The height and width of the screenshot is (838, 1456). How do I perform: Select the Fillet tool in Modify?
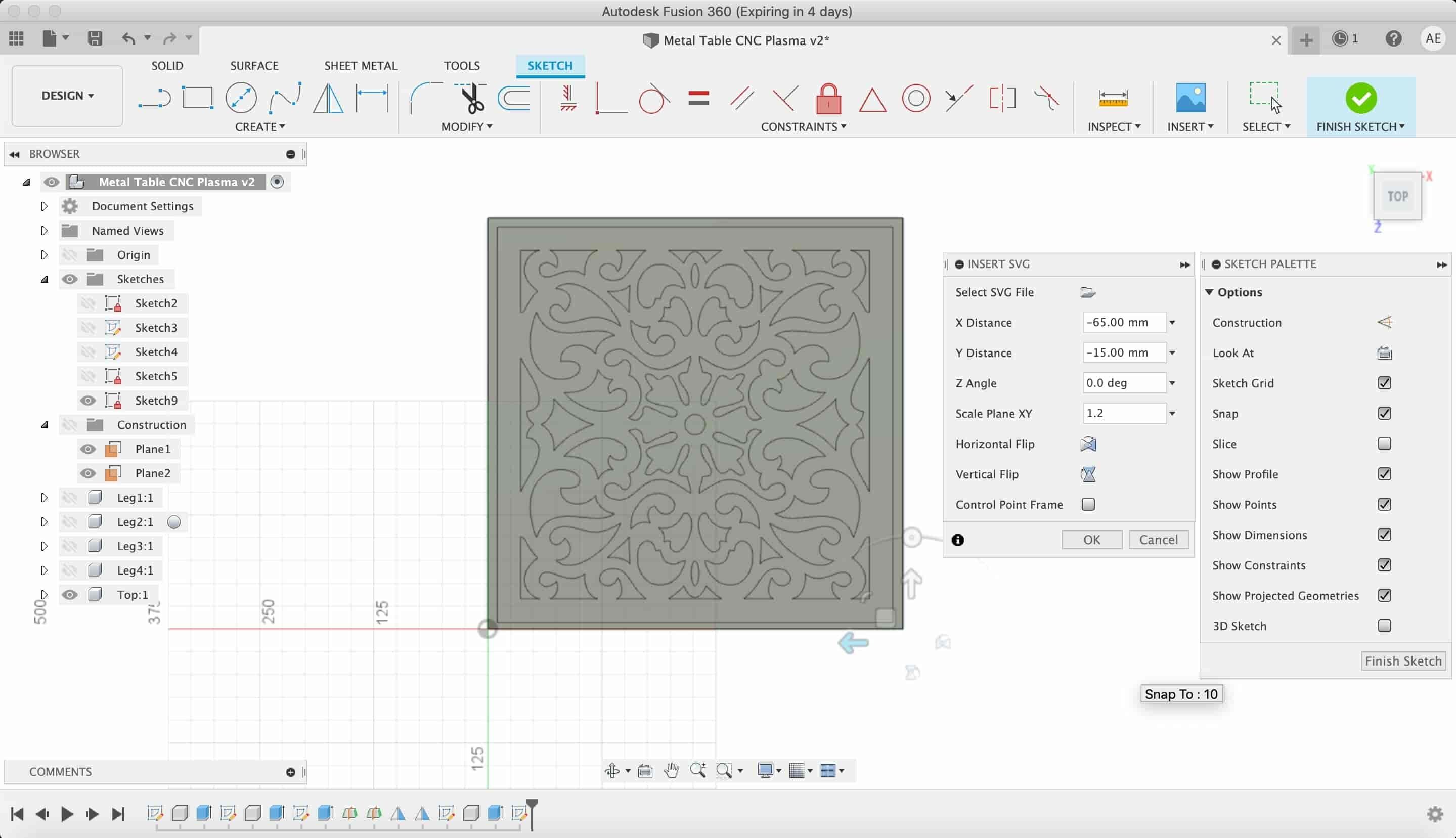pos(425,98)
